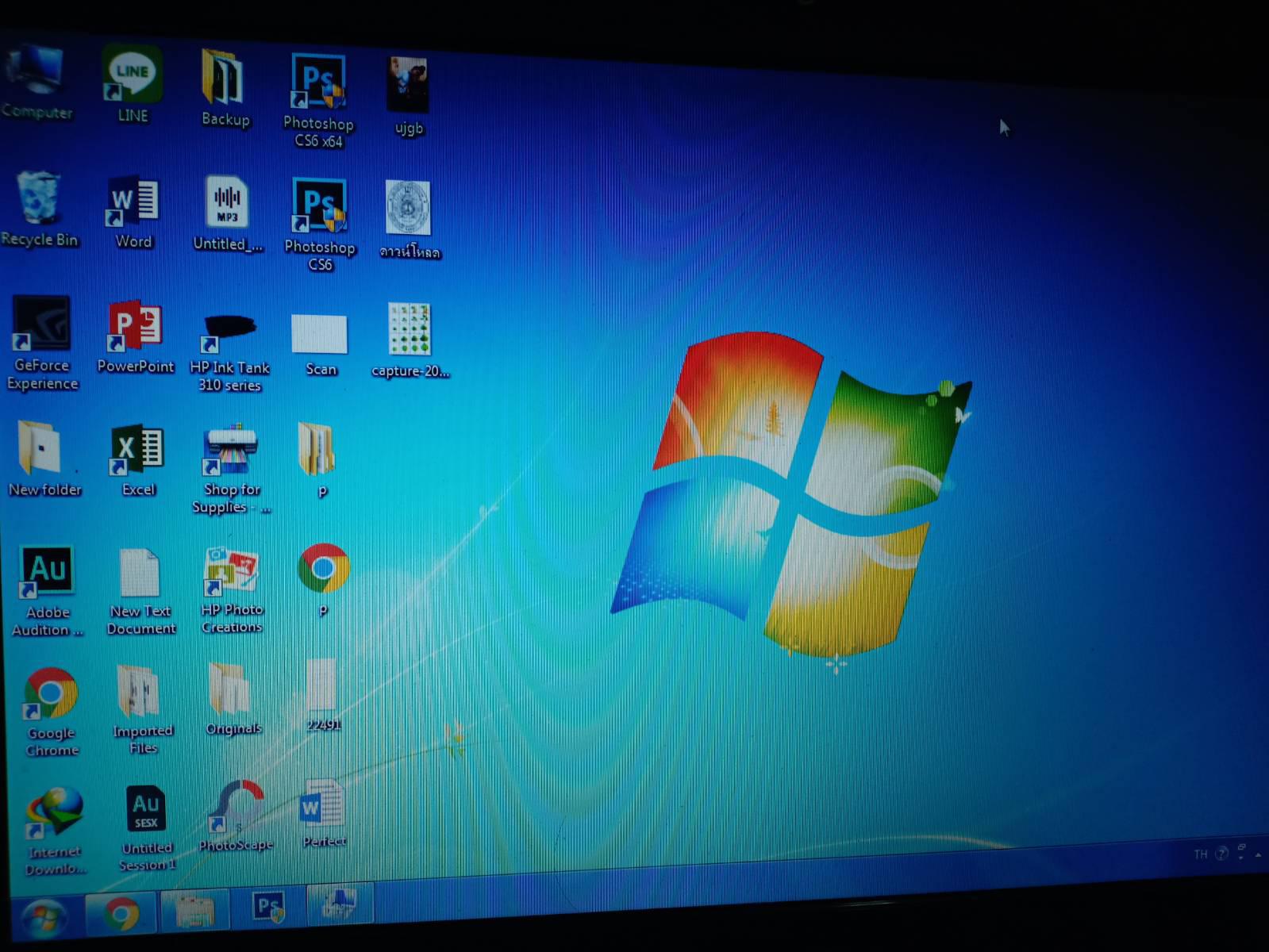Select the Adobe Audition shortcut
1269x952 pixels.
click(x=48, y=591)
